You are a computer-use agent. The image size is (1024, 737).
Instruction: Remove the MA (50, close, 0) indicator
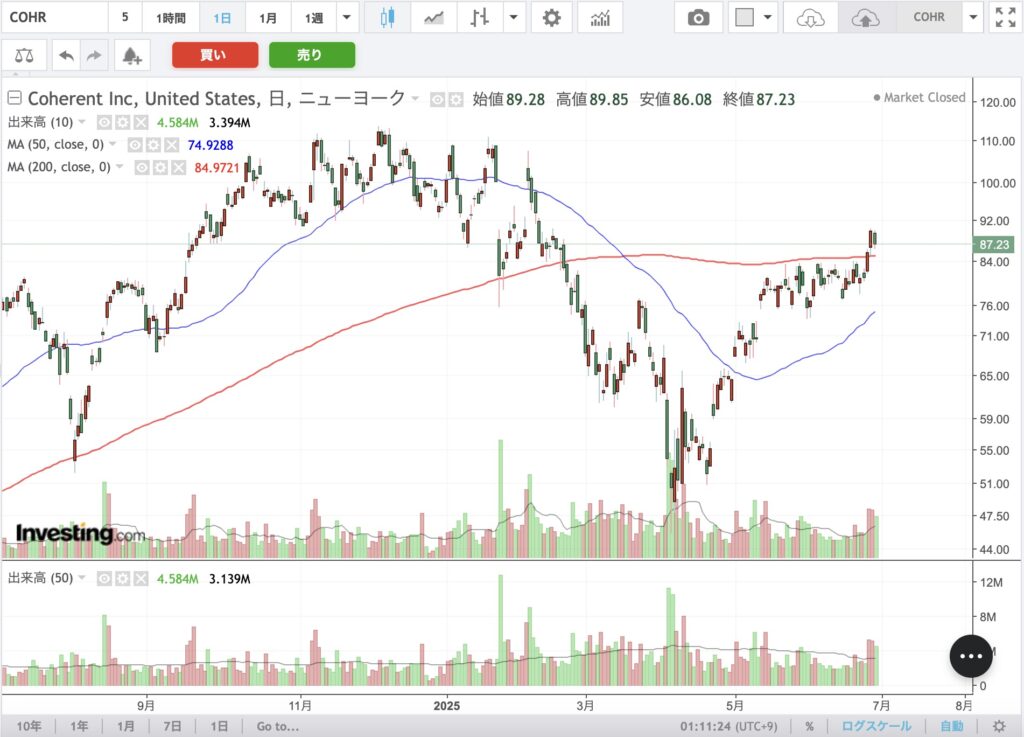coord(171,145)
